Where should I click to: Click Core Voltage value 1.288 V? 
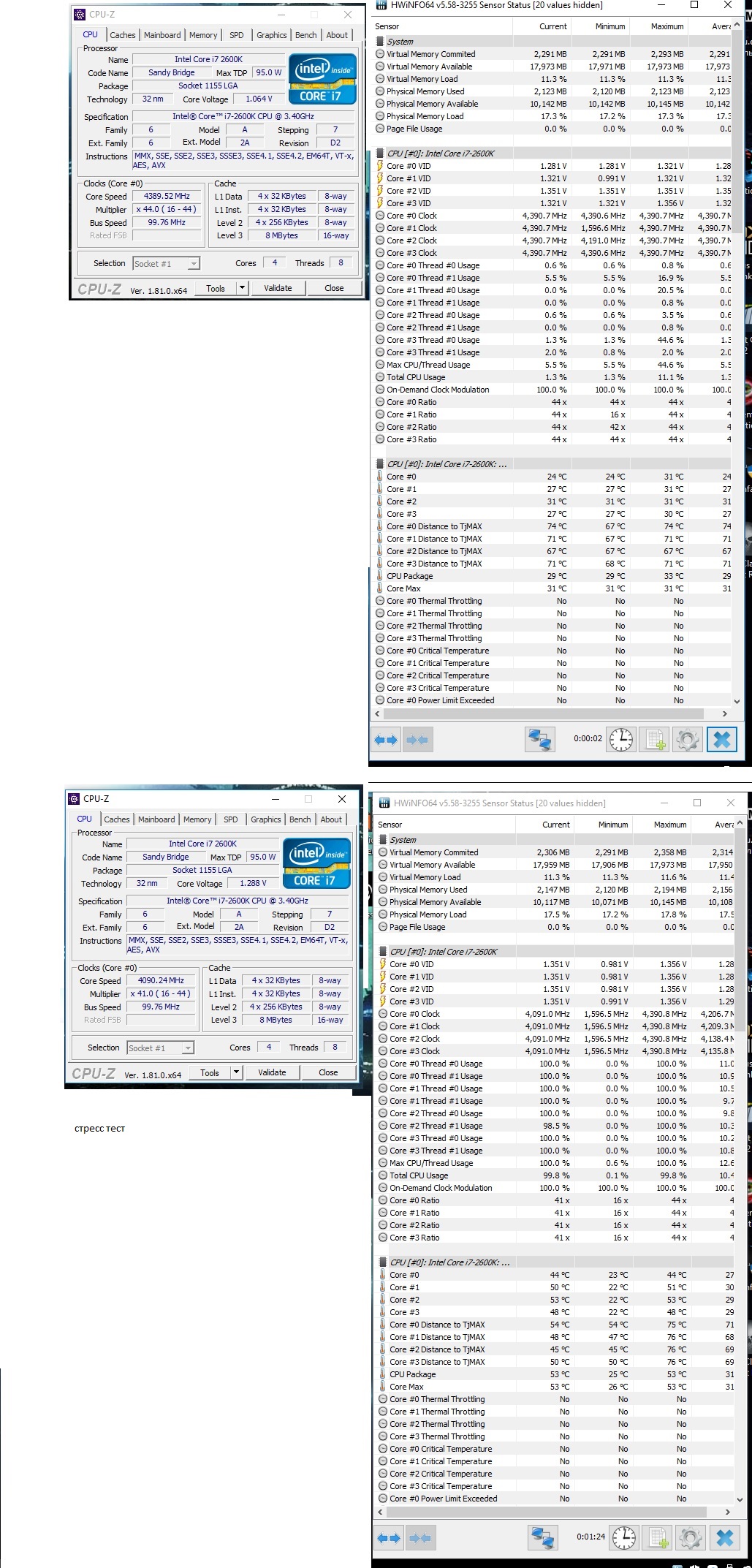(253, 883)
